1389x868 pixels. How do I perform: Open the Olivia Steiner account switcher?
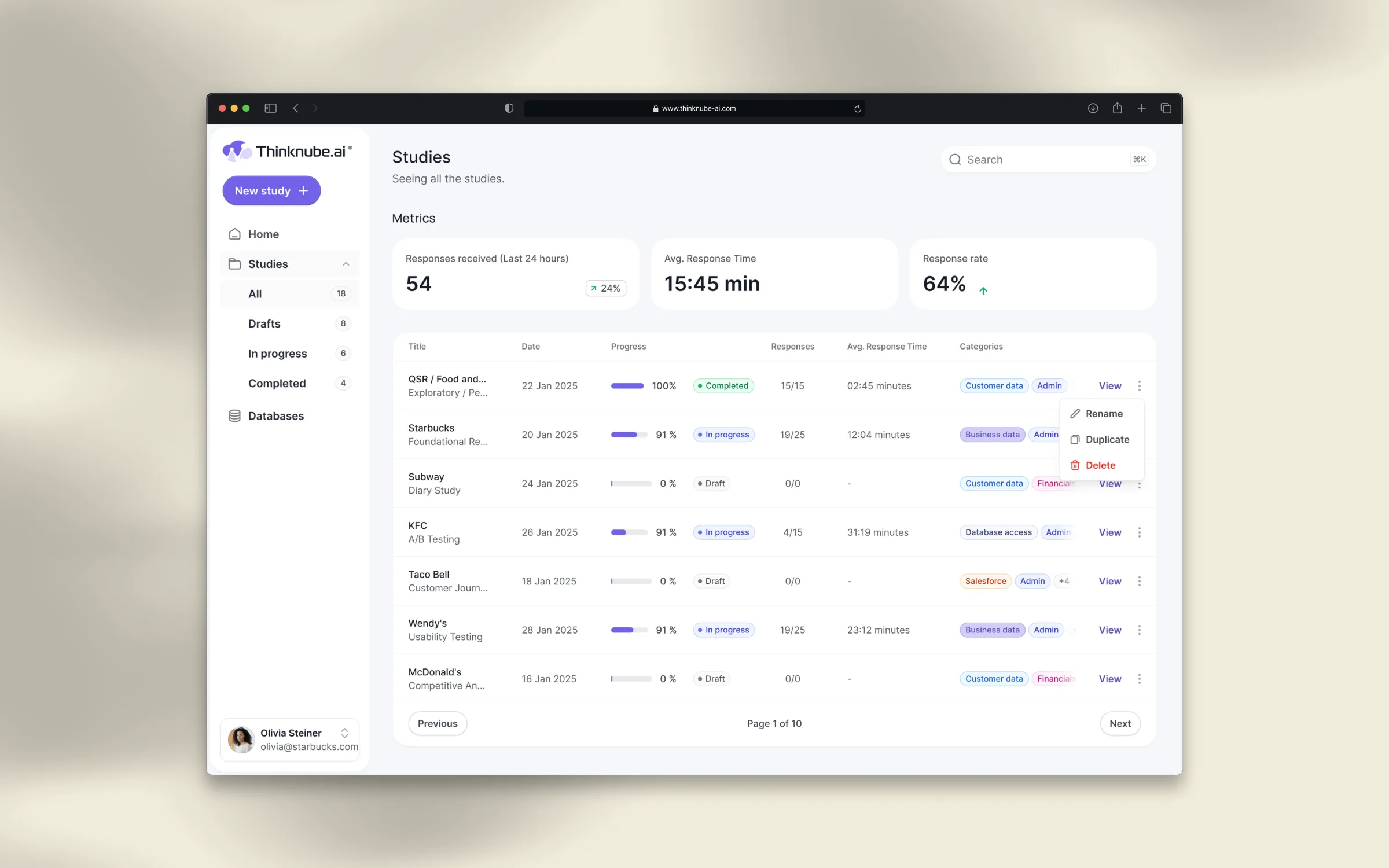click(344, 733)
